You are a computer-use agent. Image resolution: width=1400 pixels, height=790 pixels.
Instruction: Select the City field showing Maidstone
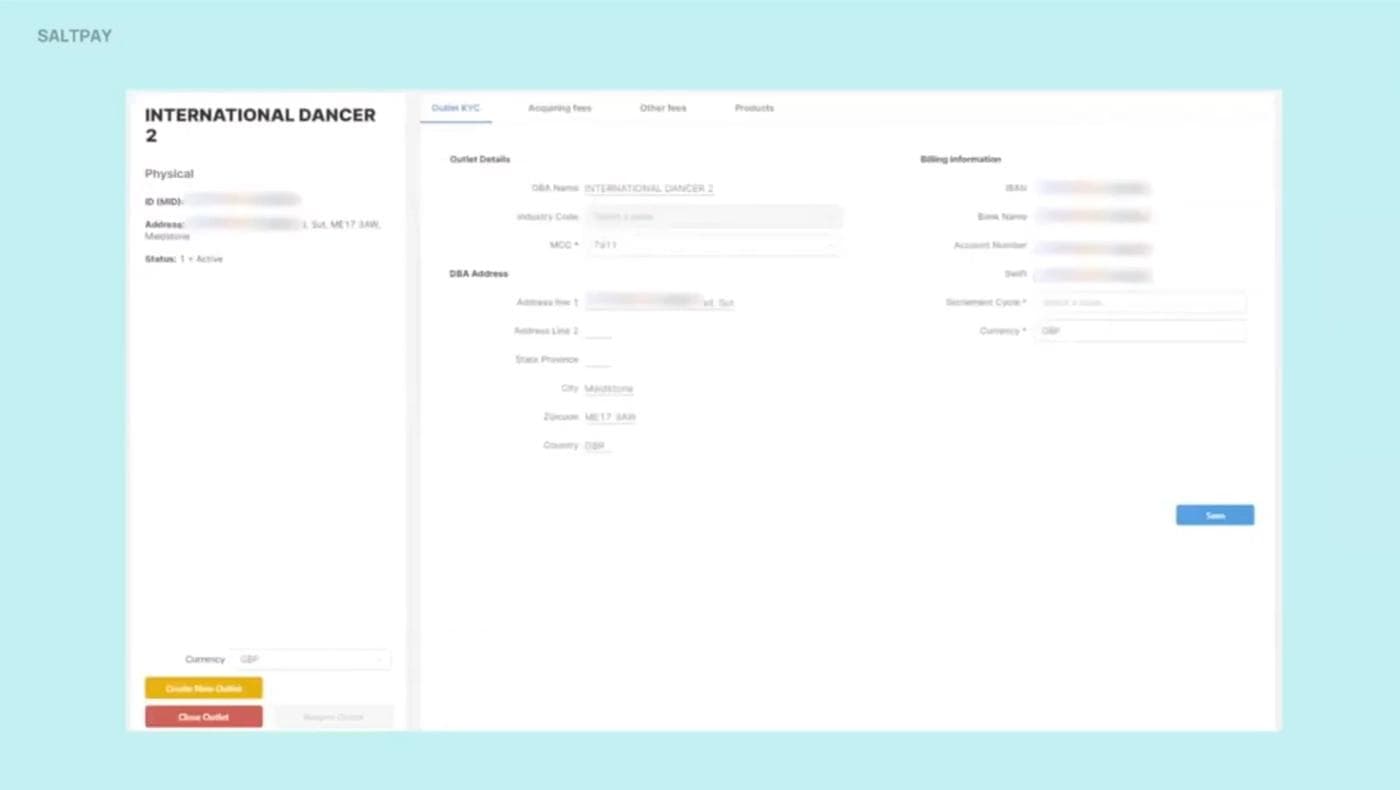(x=609, y=388)
